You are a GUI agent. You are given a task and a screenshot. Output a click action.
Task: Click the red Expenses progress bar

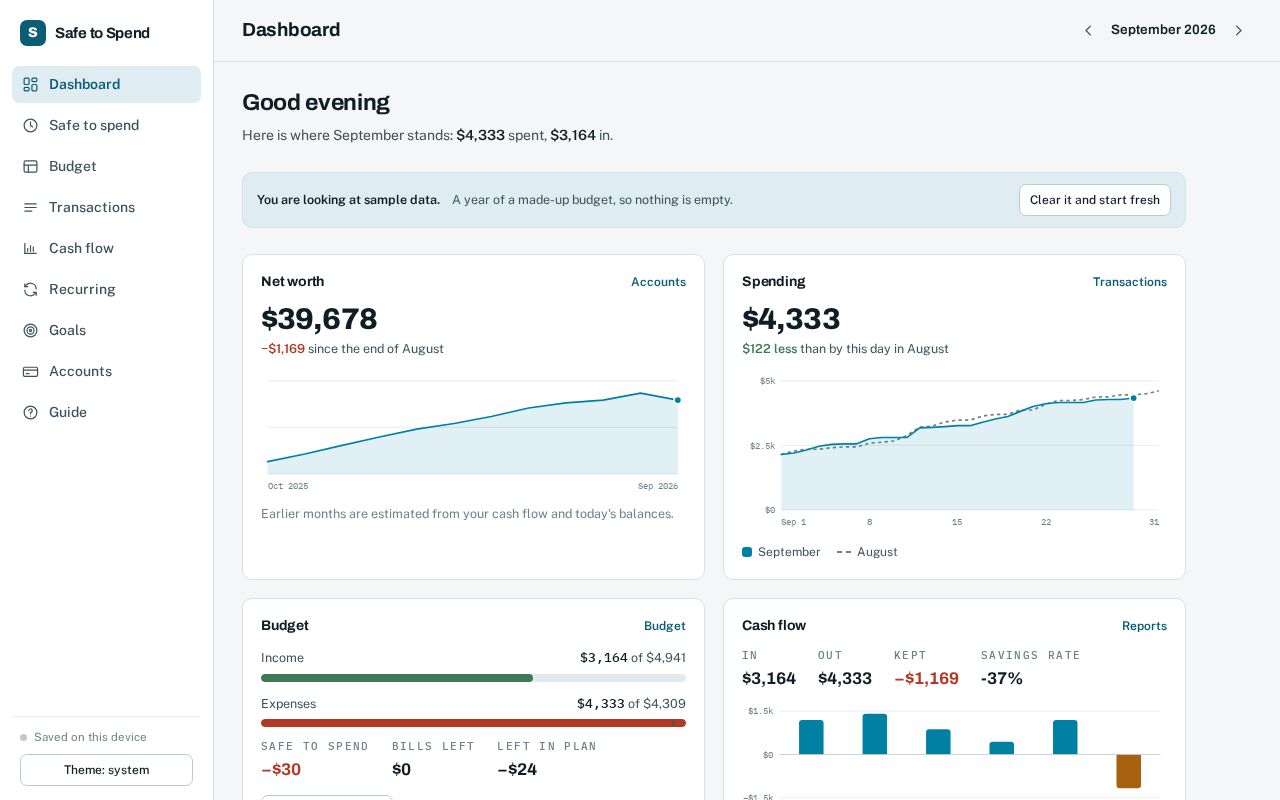pyautogui.click(x=473, y=723)
